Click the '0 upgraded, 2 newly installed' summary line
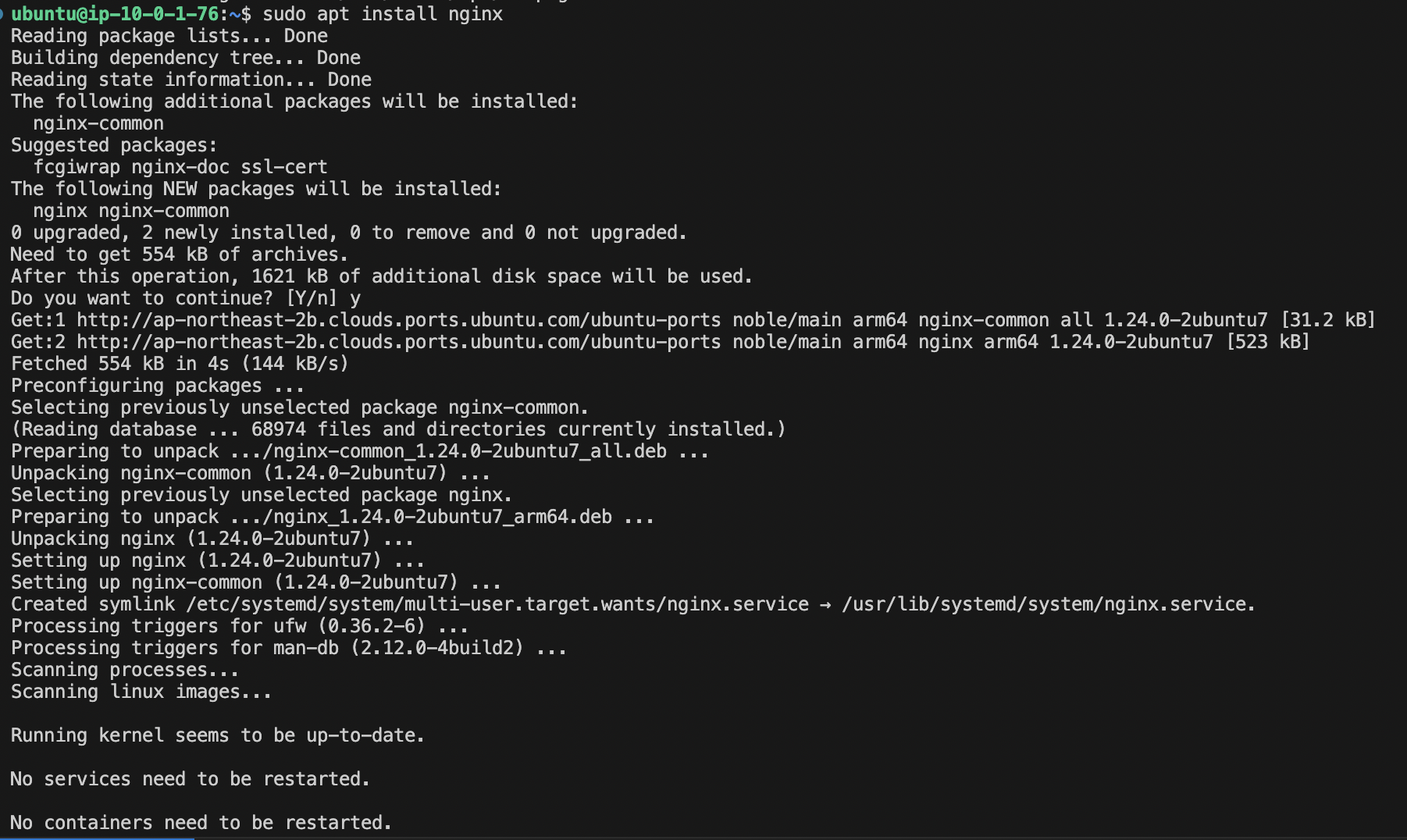 coord(348,233)
